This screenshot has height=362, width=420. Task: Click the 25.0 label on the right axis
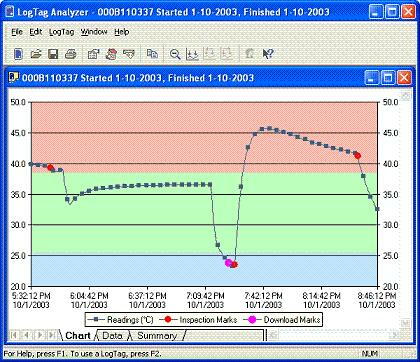391,256
